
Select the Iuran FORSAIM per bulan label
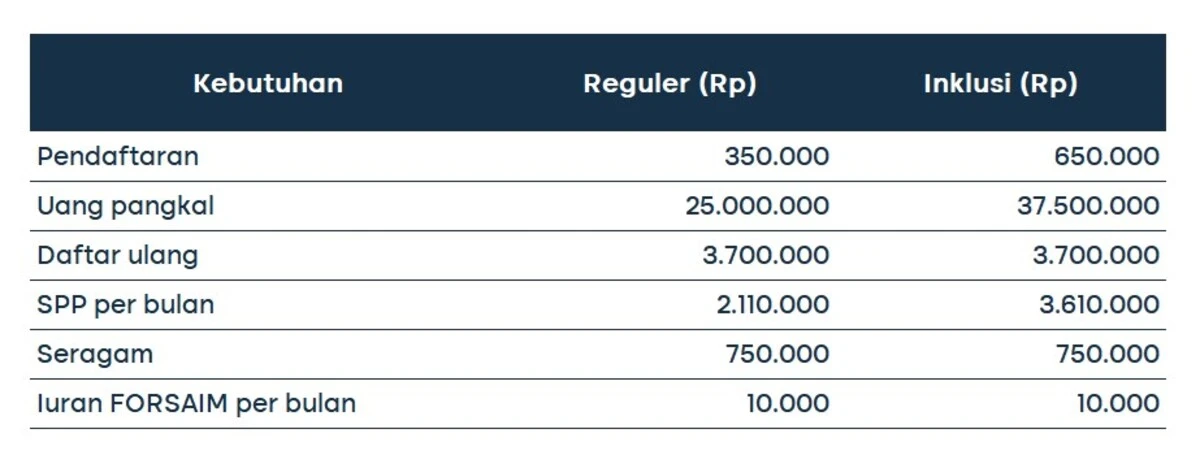pos(197,404)
